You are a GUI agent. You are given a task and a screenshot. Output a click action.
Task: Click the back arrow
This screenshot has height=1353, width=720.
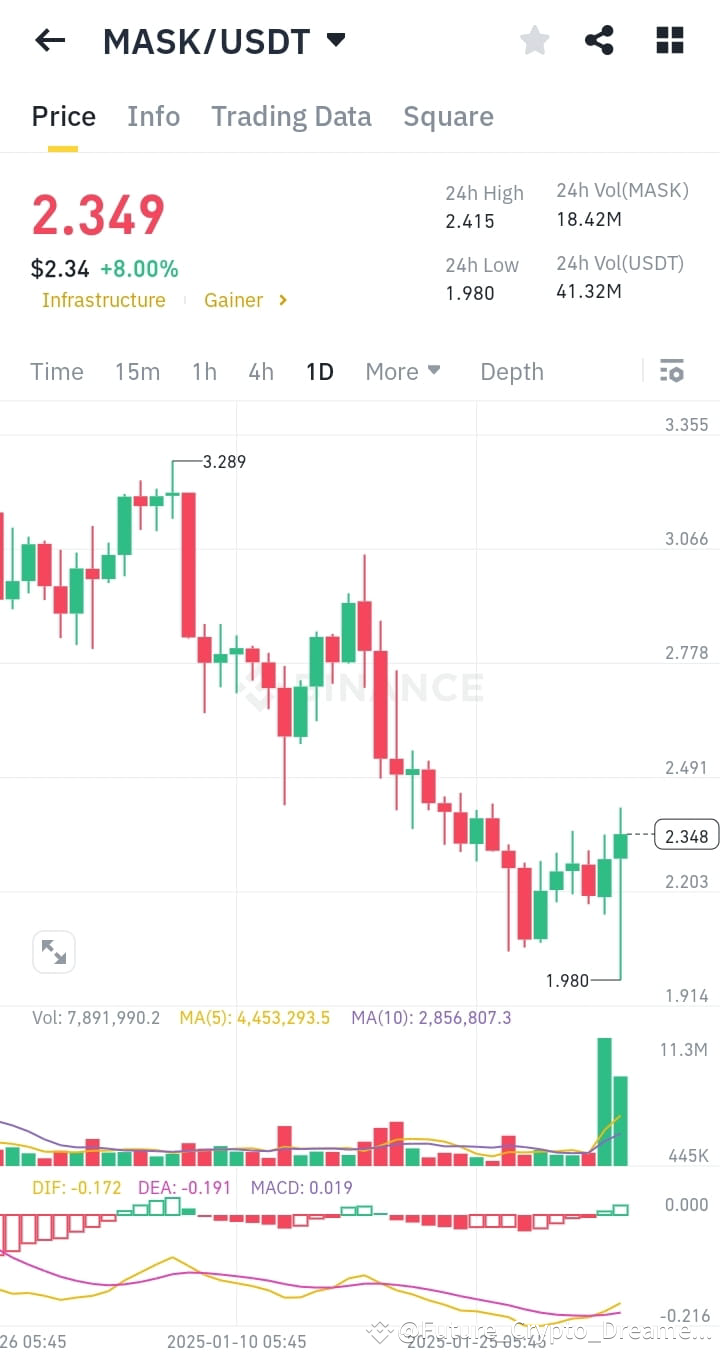pyautogui.click(x=50, y=40)
